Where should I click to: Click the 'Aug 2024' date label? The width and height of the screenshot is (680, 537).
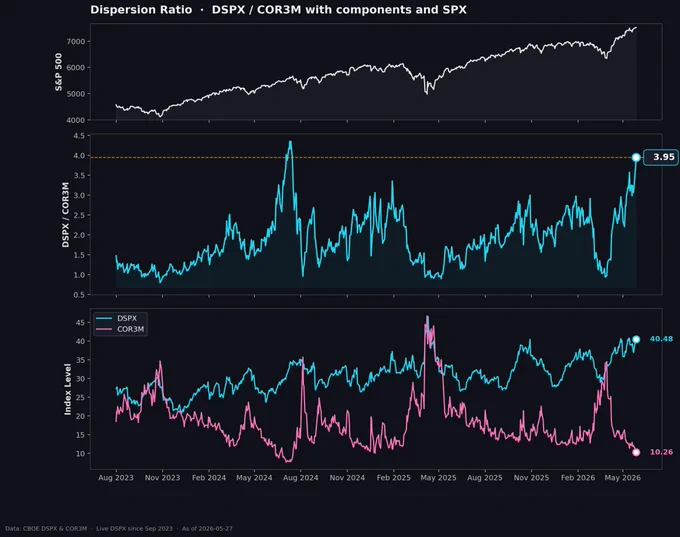tap(301, 478)
